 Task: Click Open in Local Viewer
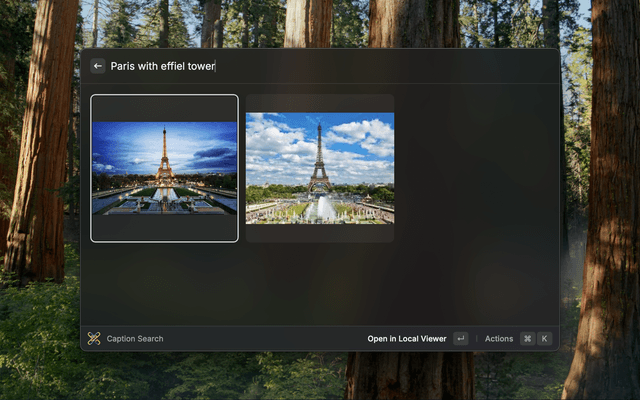click(406, 339)
